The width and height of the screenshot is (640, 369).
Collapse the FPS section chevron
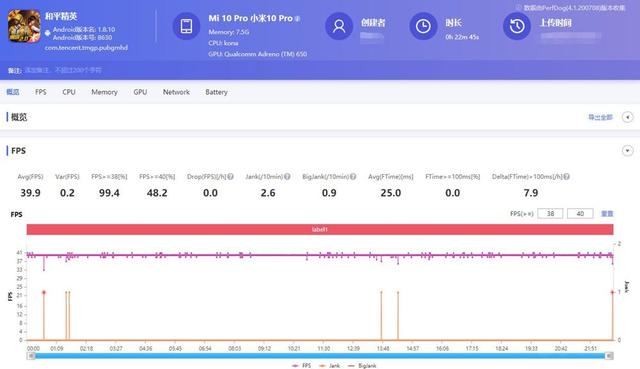pos(627,151)
